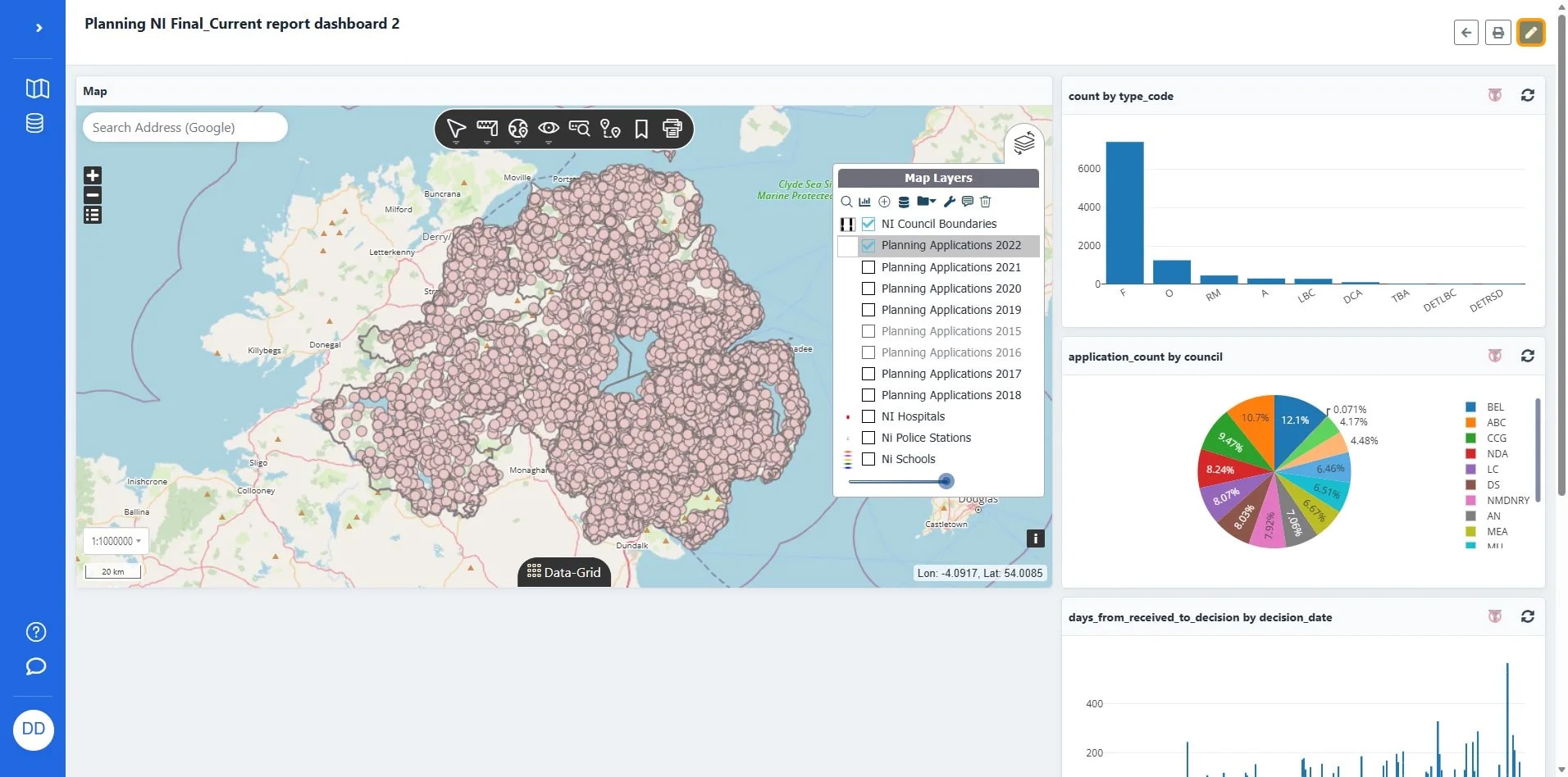
Task: Toggle the CCG legend entry
Action: coord(1486,438)
